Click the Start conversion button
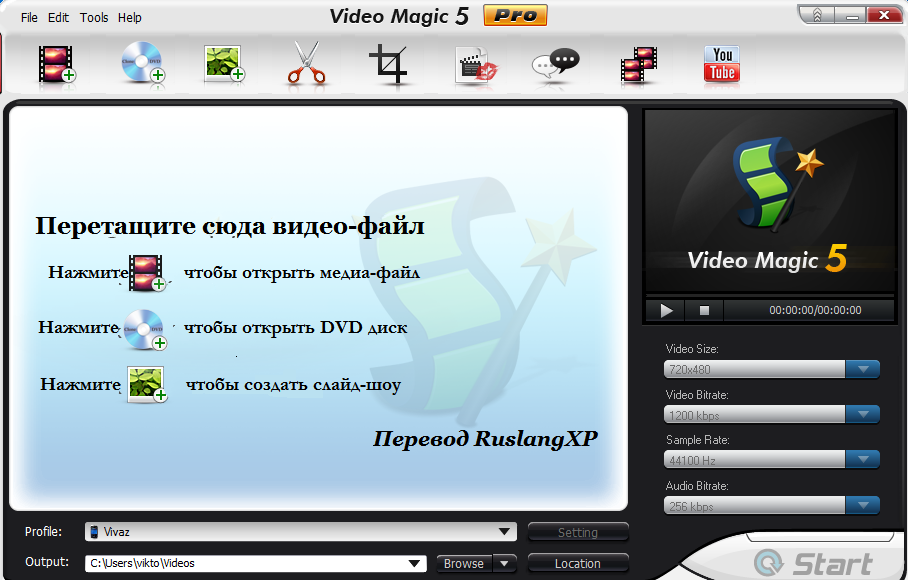Screen dimensions: 908x580 [x=813, y=563]
